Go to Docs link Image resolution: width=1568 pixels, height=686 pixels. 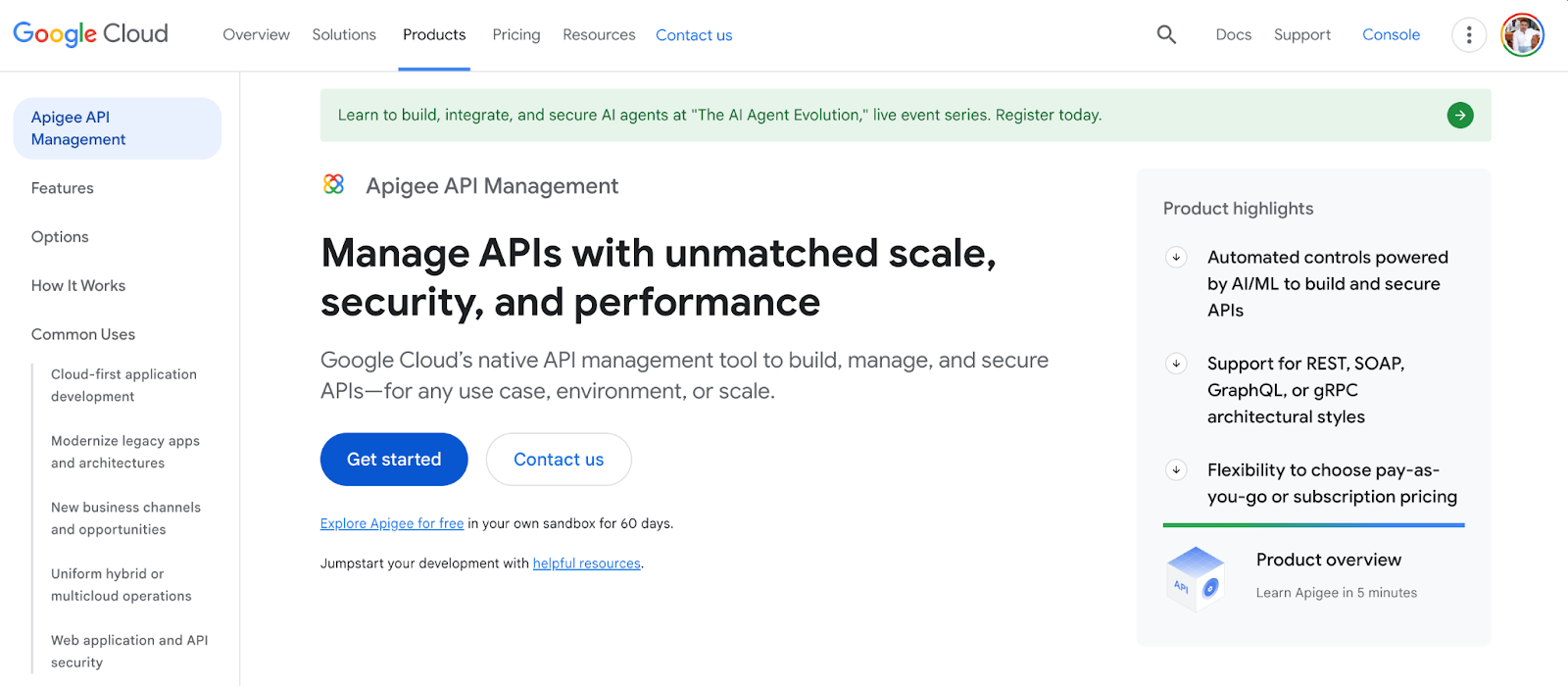pos(1233,34)
